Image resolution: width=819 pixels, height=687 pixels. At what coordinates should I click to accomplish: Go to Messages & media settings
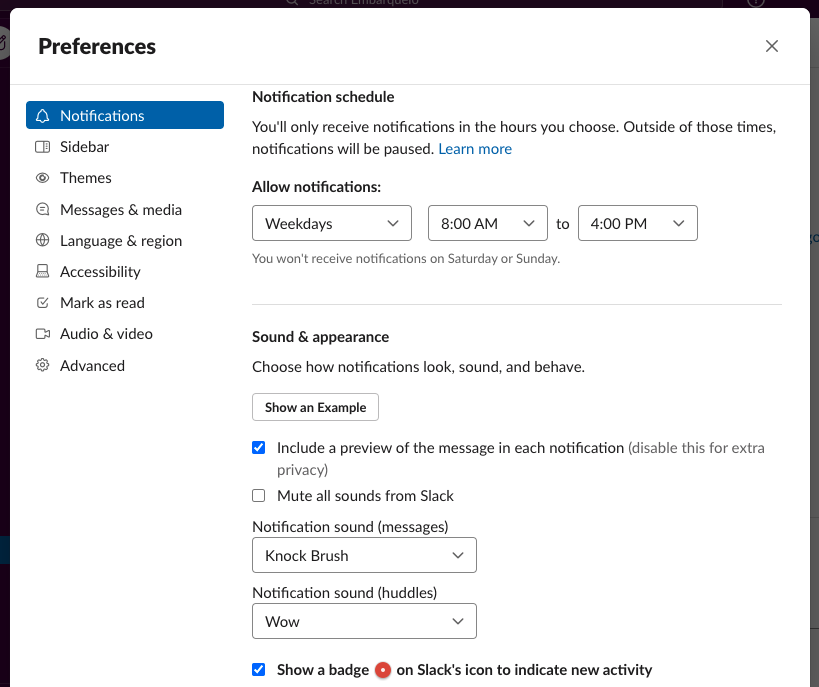125,209
